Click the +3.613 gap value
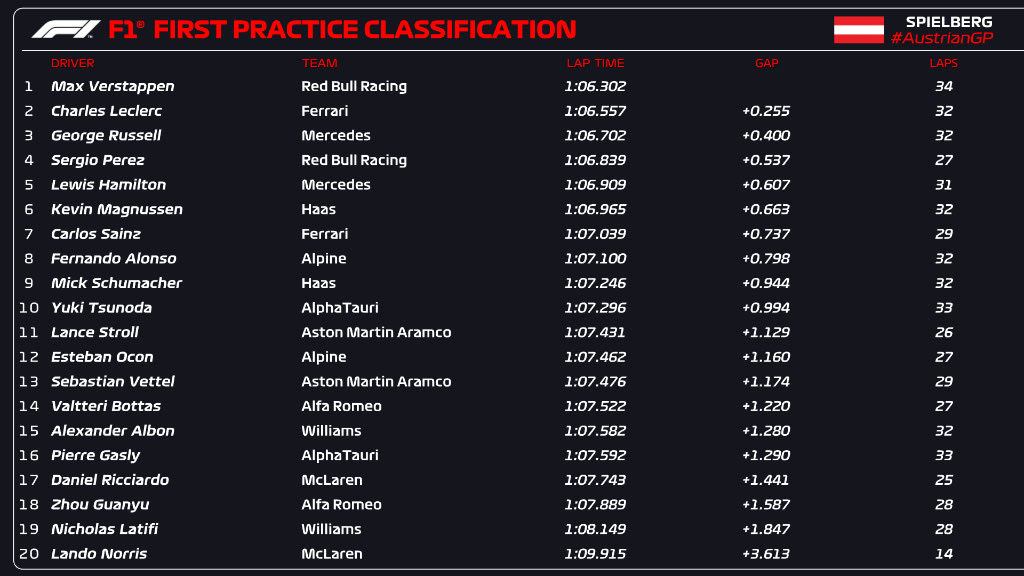1024x576 pixels. click(766, 554)
